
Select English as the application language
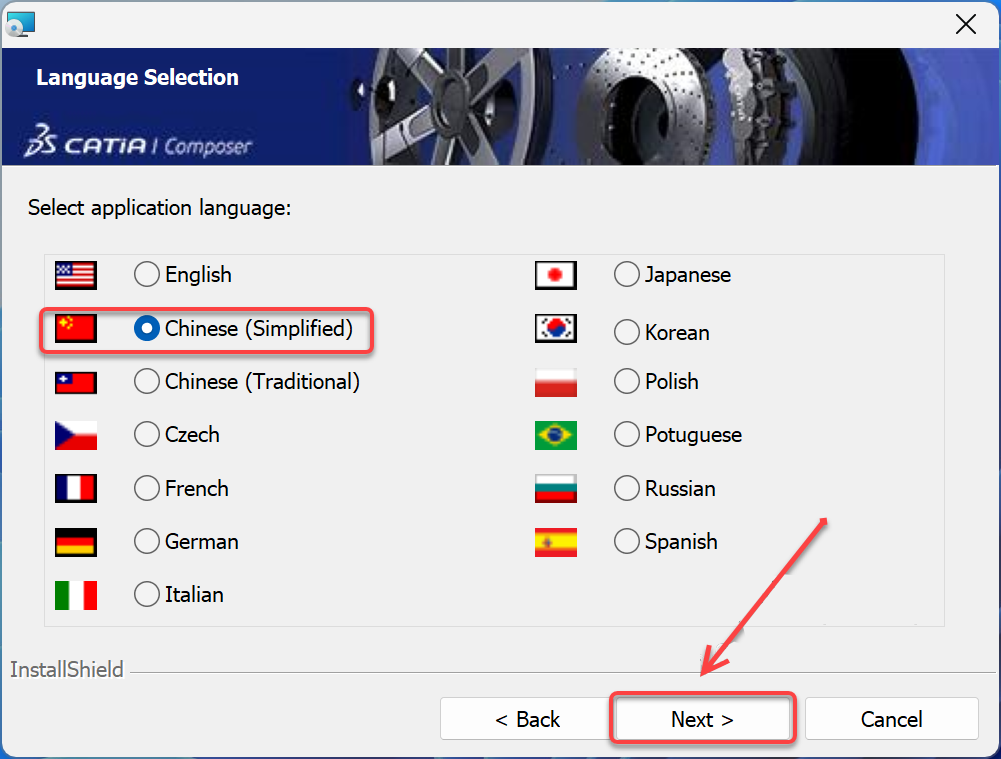146,275
